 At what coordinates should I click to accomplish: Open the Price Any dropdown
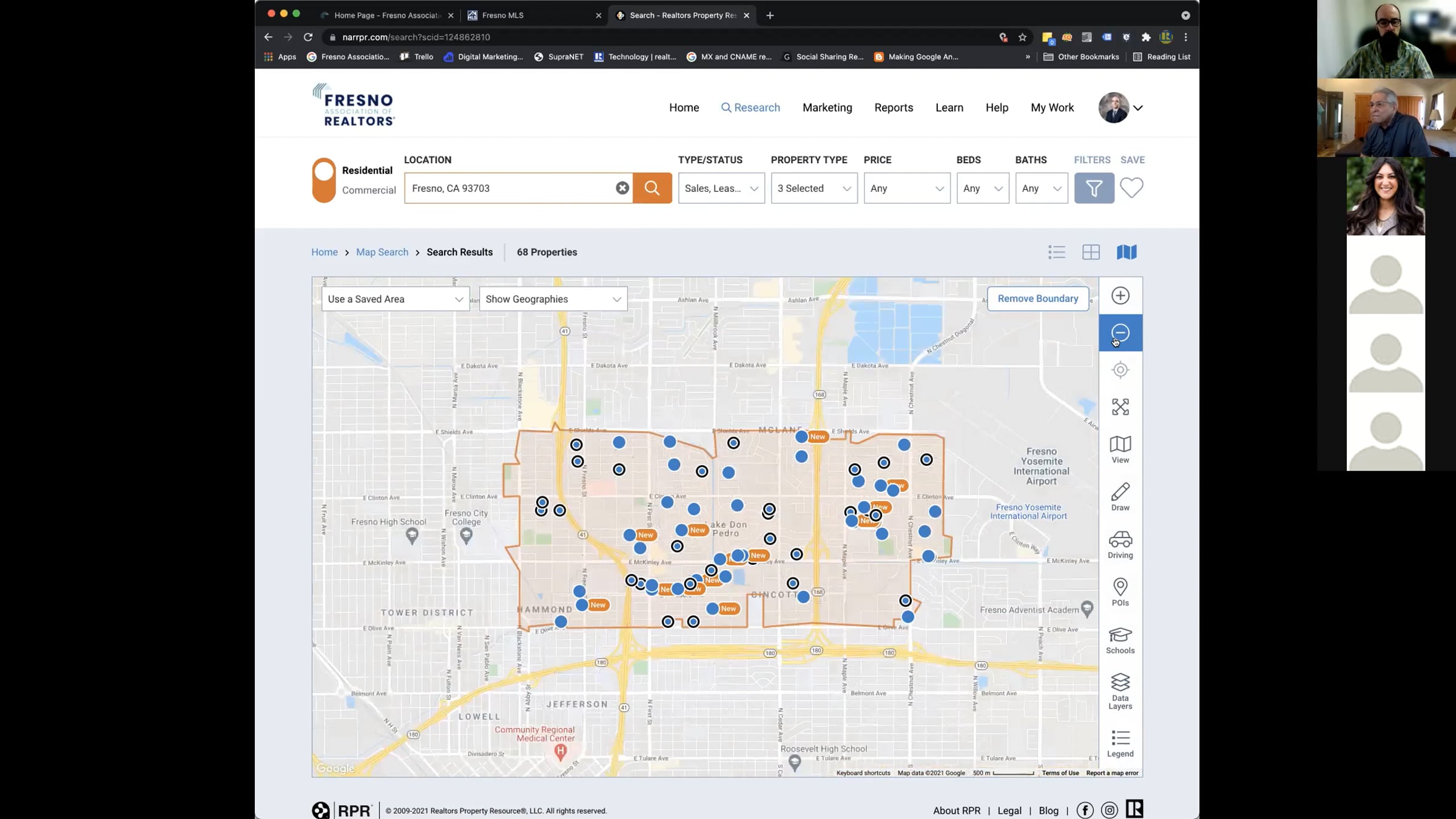[x=906, y=188]
